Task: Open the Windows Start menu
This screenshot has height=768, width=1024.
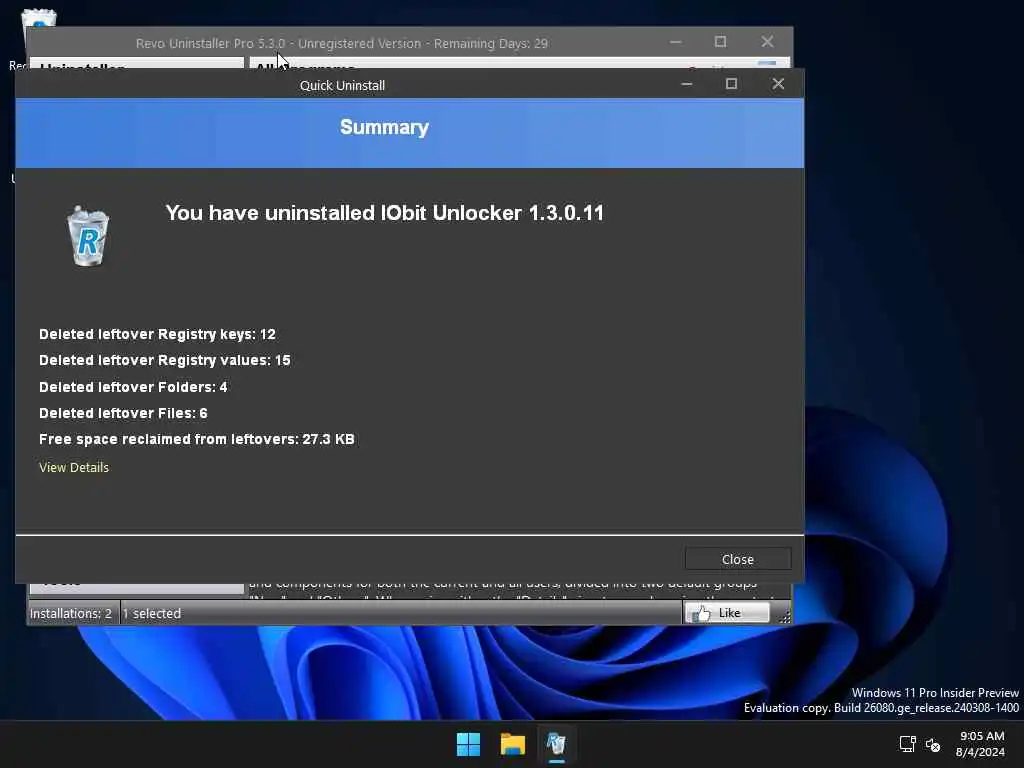Action: coord(468,744)
